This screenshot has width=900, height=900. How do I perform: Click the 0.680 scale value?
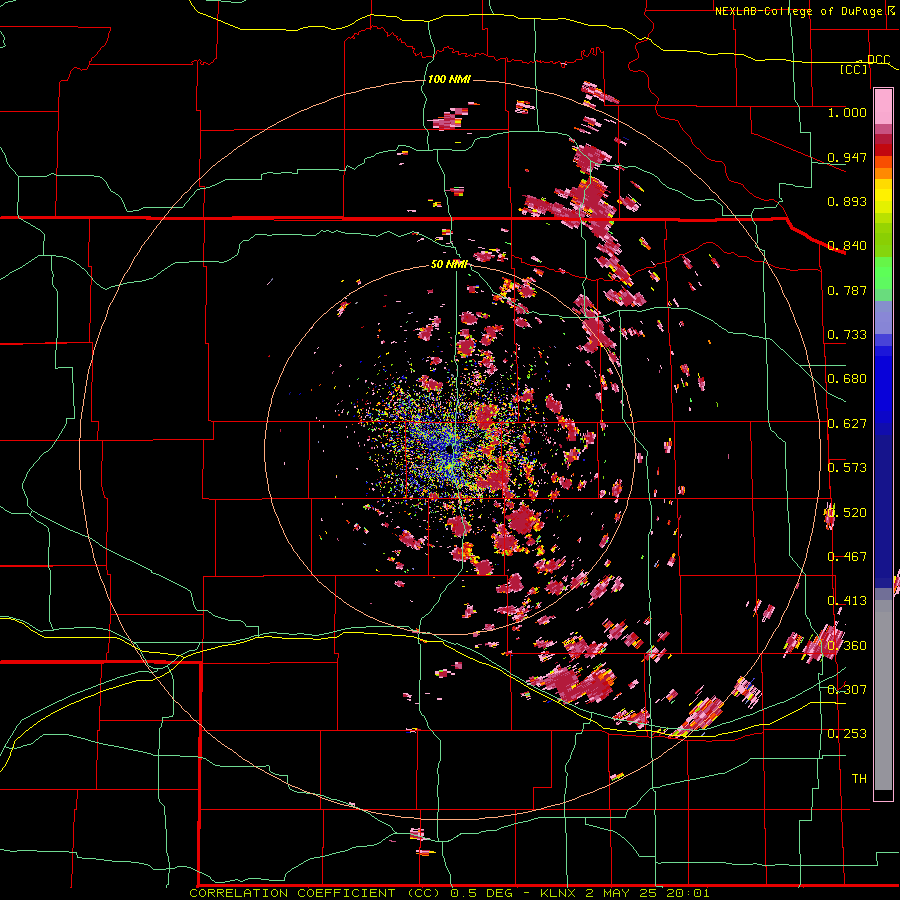pyautogui.click(x=847, y=379)
